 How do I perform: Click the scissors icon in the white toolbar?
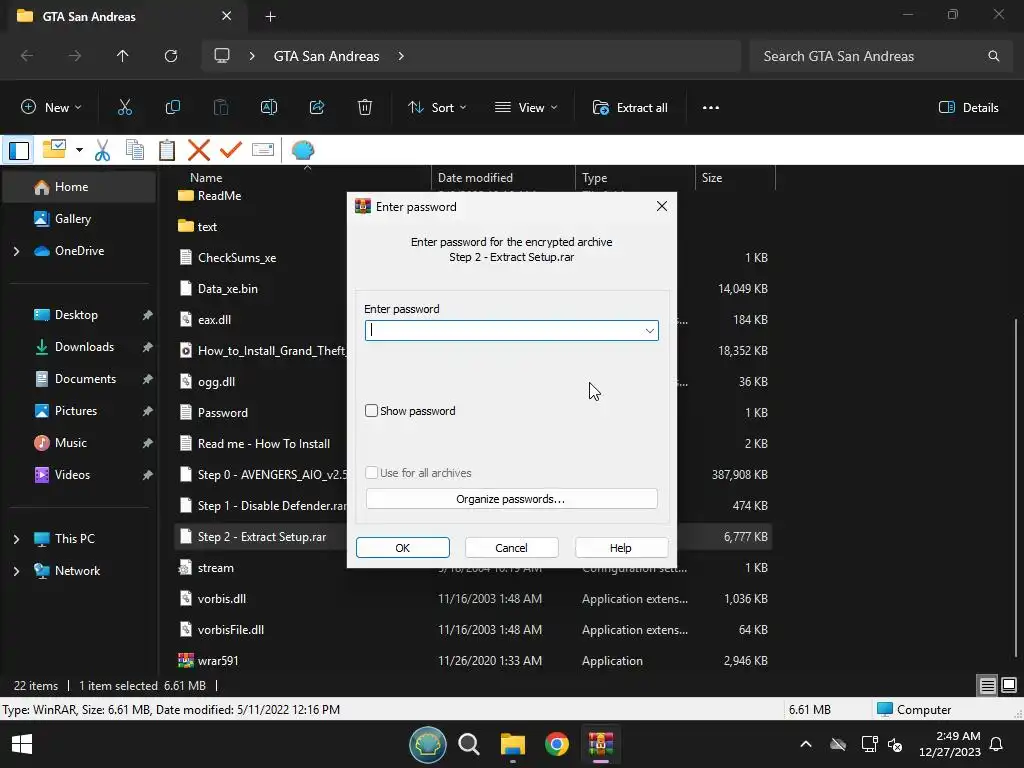(x=103, y=150)
